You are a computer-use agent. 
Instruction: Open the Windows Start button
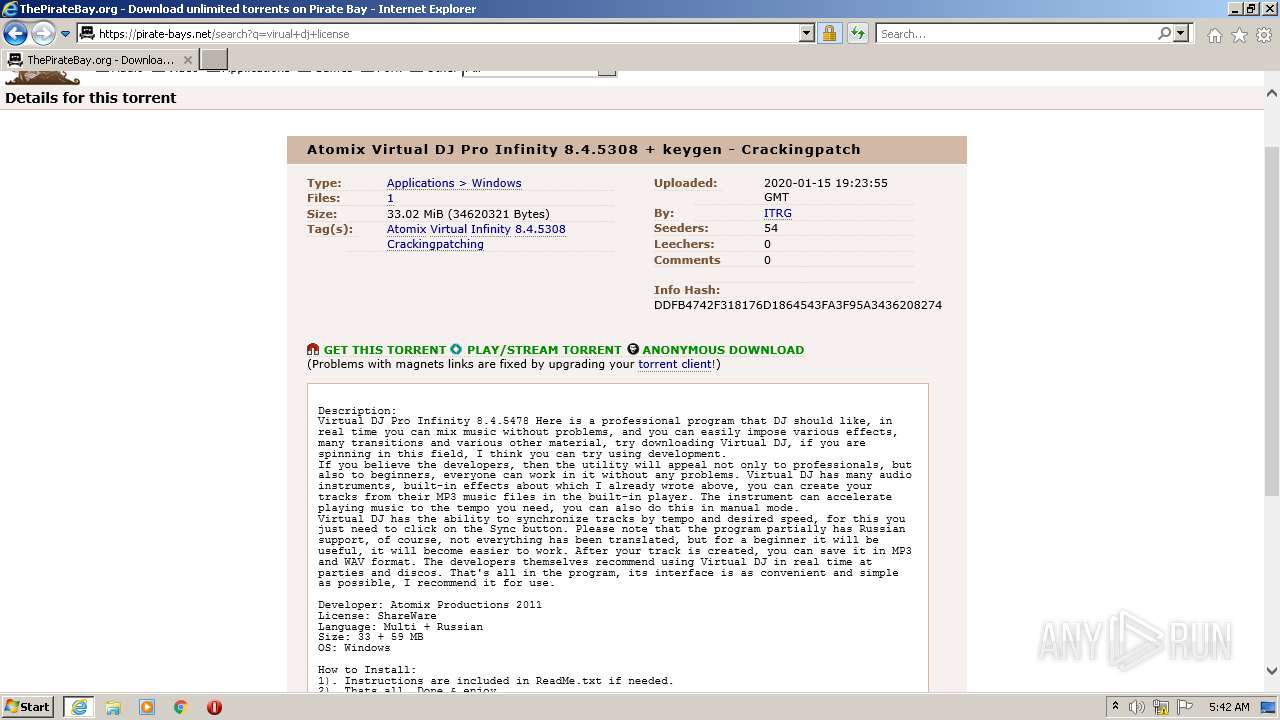(28, 706)
